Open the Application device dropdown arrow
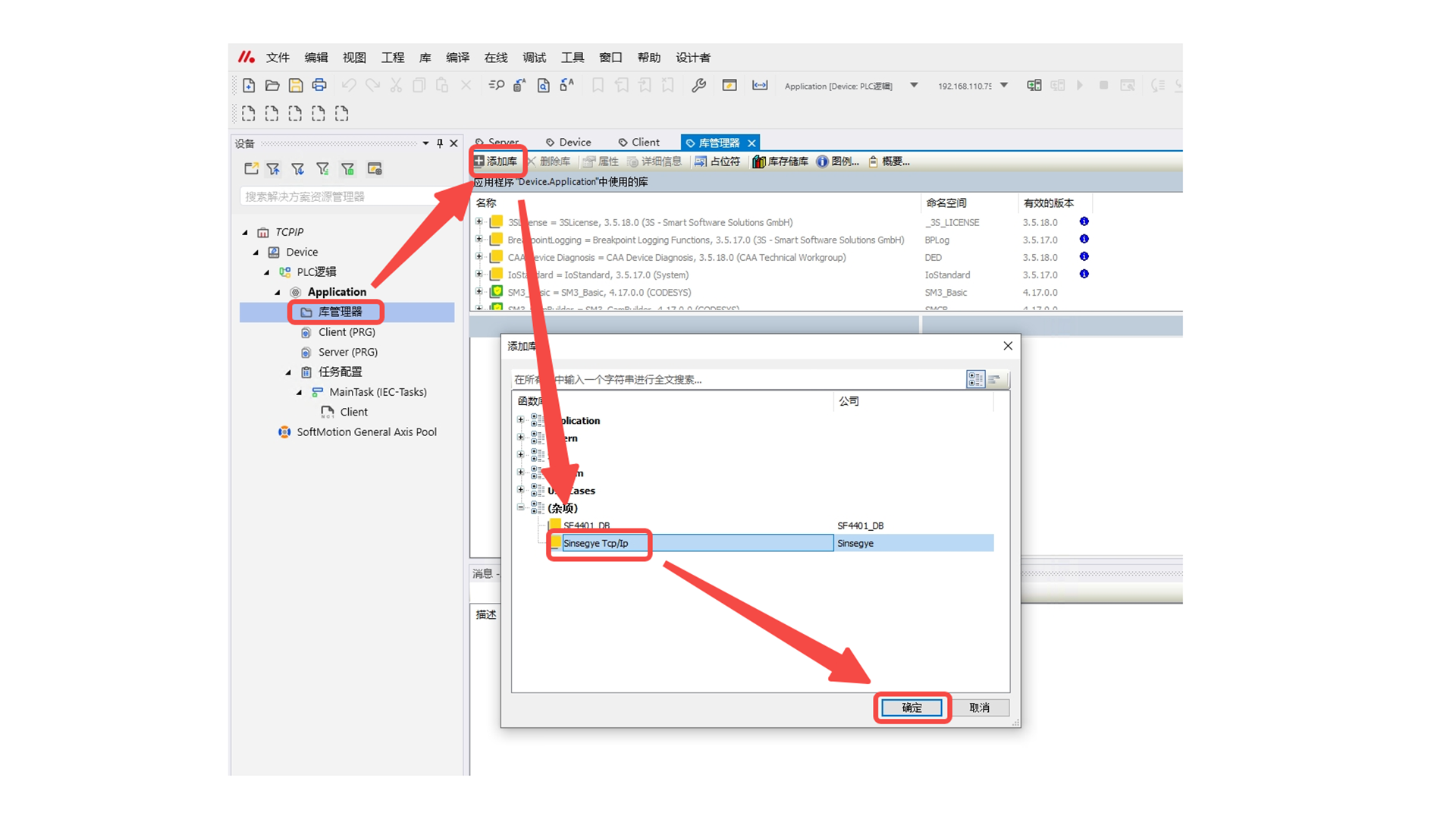 (x=914, y=86)
